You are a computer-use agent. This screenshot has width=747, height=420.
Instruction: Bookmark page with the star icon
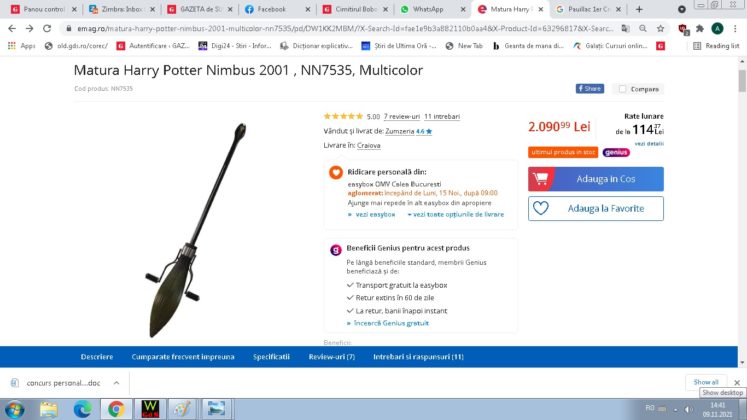tap(660, 29)
